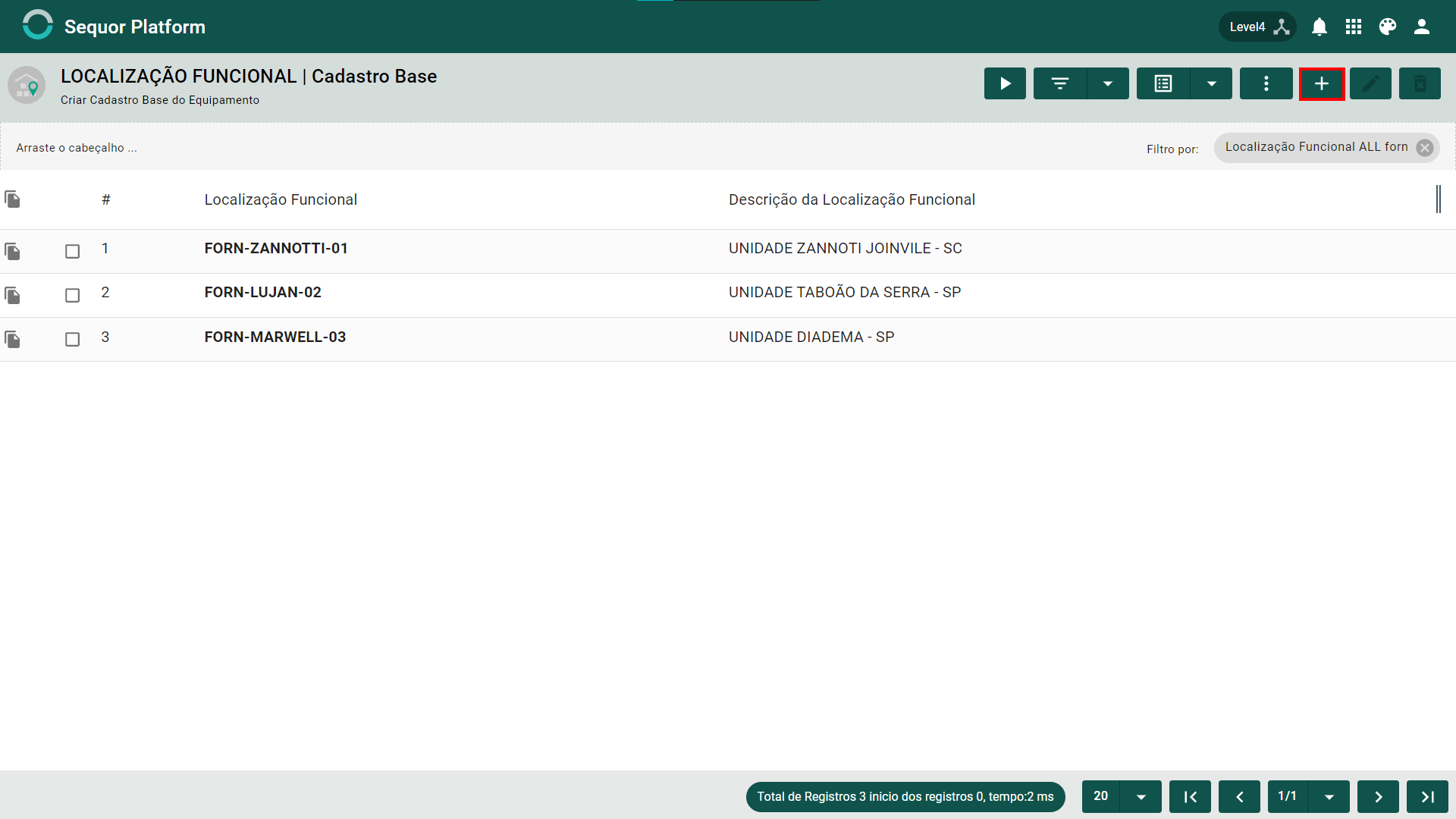The width and height of the screenshot is (1456, 819).
Task: Click UNIDADE TABOÃO DA SERRA - SP description
Action: (845, 292)
